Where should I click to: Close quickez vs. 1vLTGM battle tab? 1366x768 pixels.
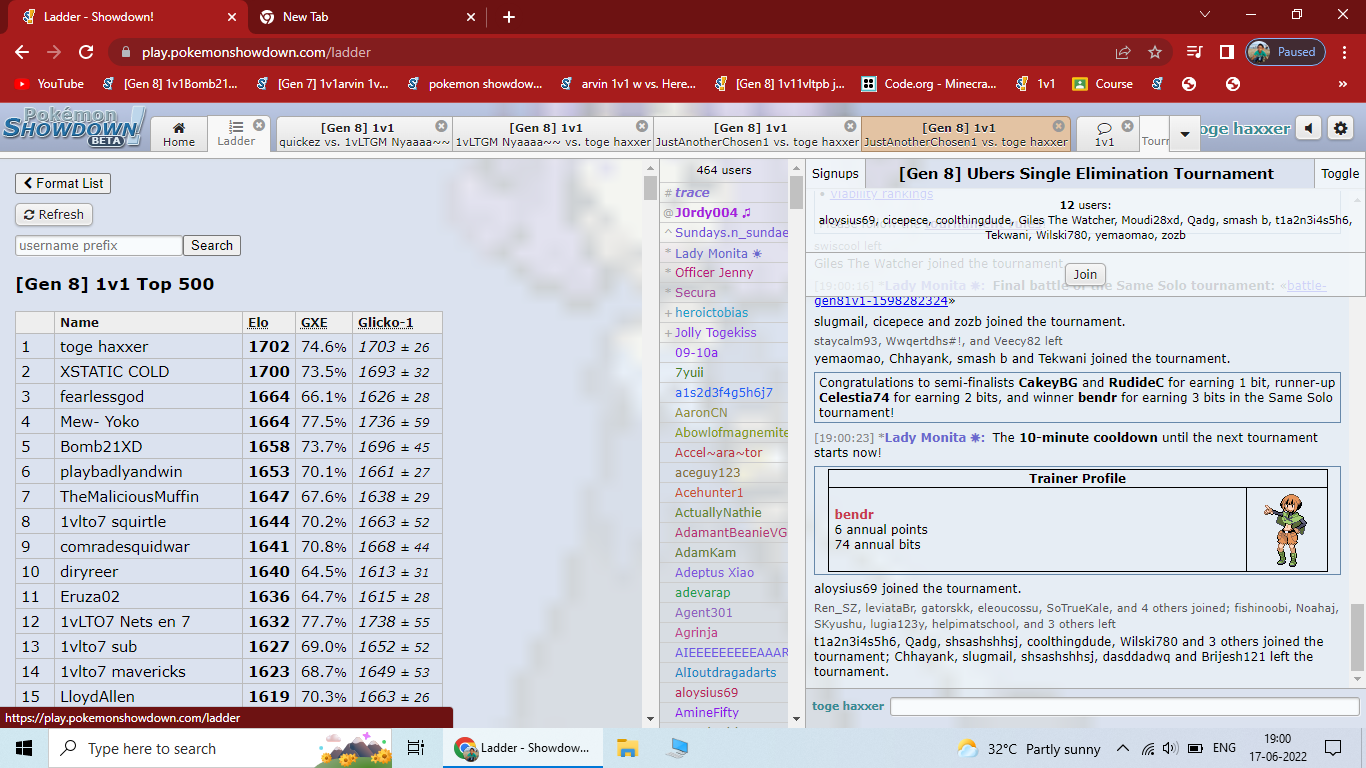[x=441, y=126]
